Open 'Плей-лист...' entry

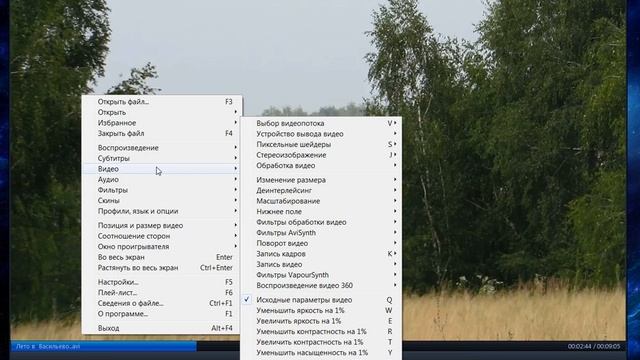(162, 293)
